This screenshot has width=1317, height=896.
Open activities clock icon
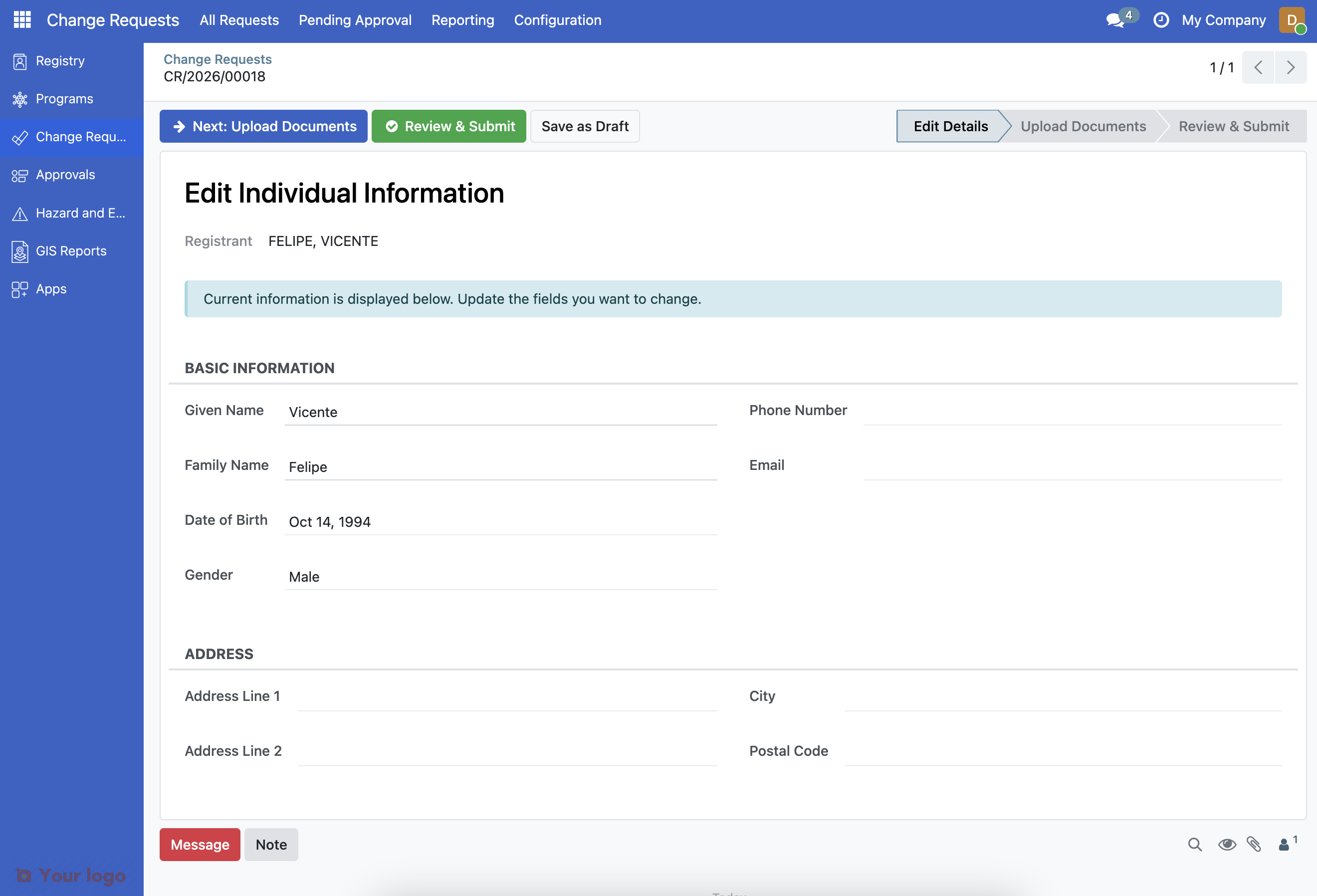pos(1160,20)
